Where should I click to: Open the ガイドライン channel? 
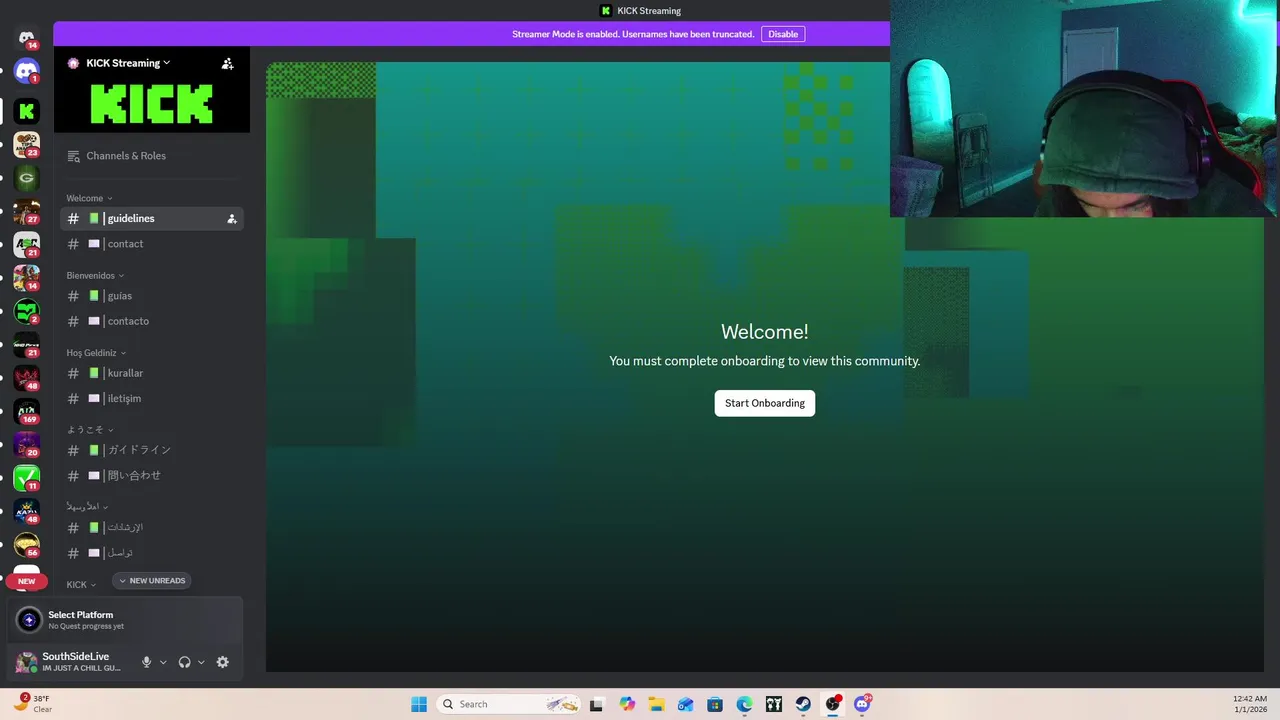151,450
